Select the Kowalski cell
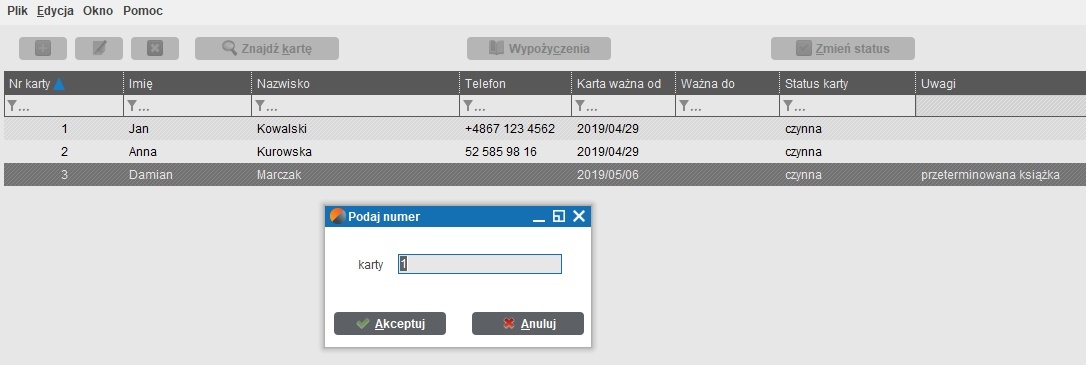1086x365 pixels. (x=355, y=129)
